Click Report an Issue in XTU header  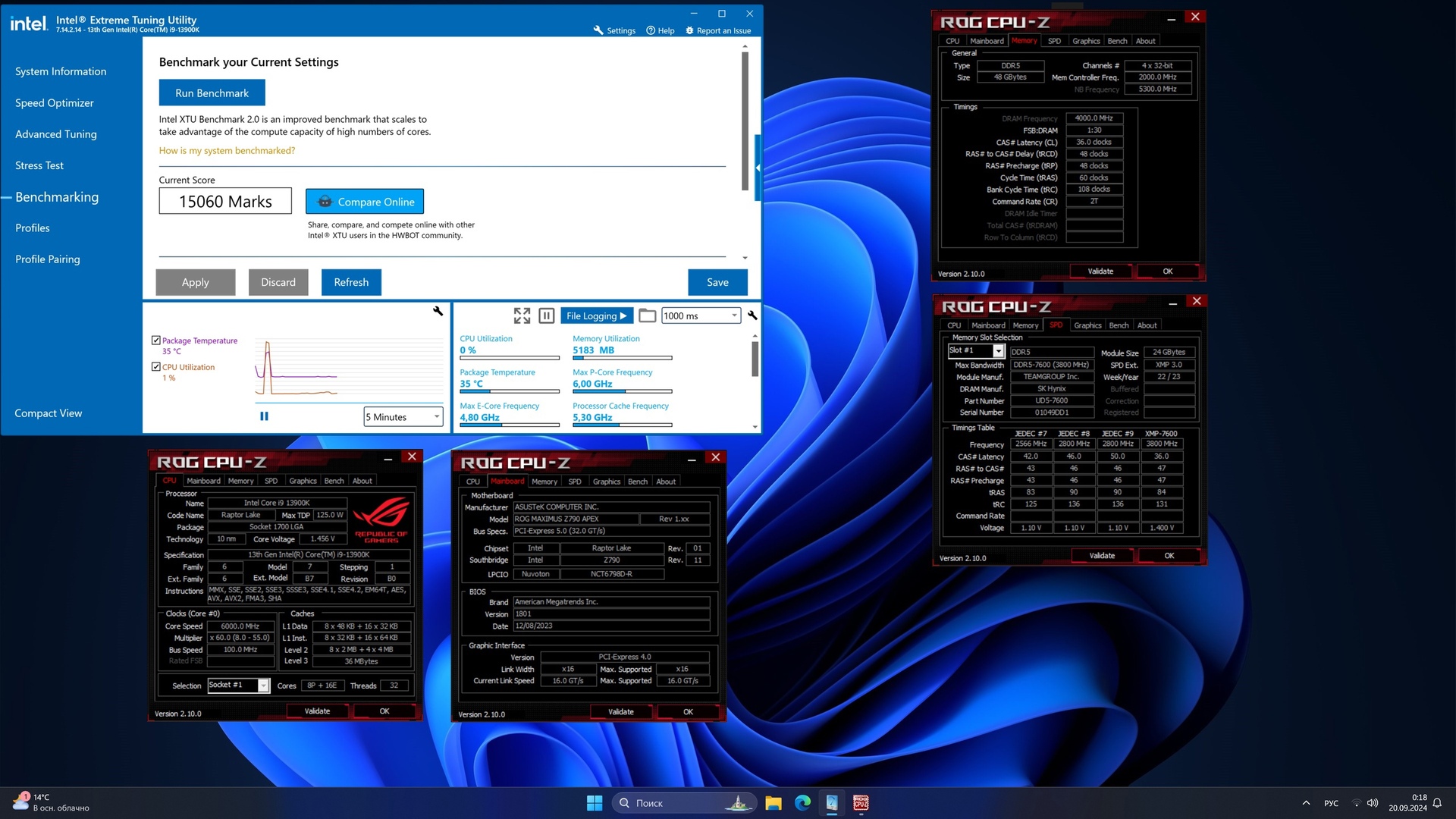point(717,30)
